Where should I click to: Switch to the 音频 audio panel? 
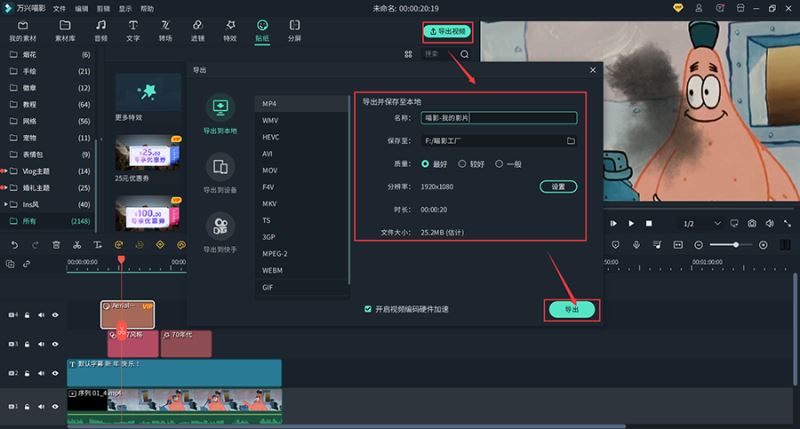tap(101, 31)
